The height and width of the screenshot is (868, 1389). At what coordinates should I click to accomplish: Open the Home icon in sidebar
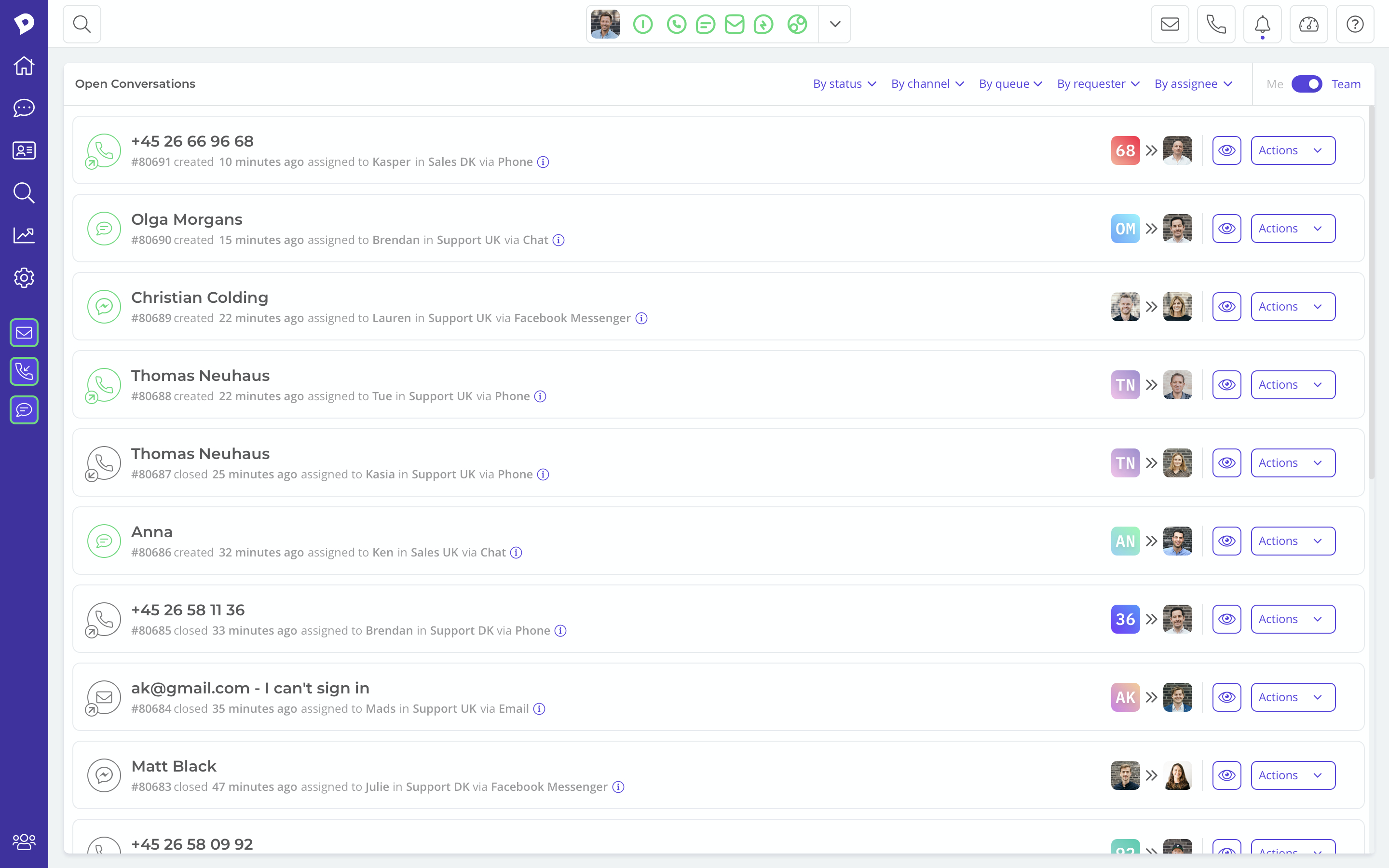tap(24, 66)
